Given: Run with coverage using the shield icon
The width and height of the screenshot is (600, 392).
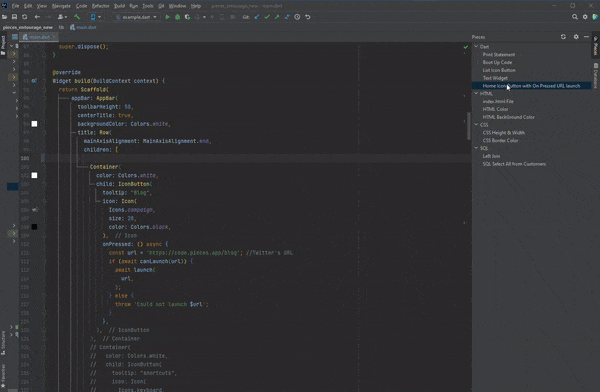Looking at the screenshot, I should (x=187, y=17).
